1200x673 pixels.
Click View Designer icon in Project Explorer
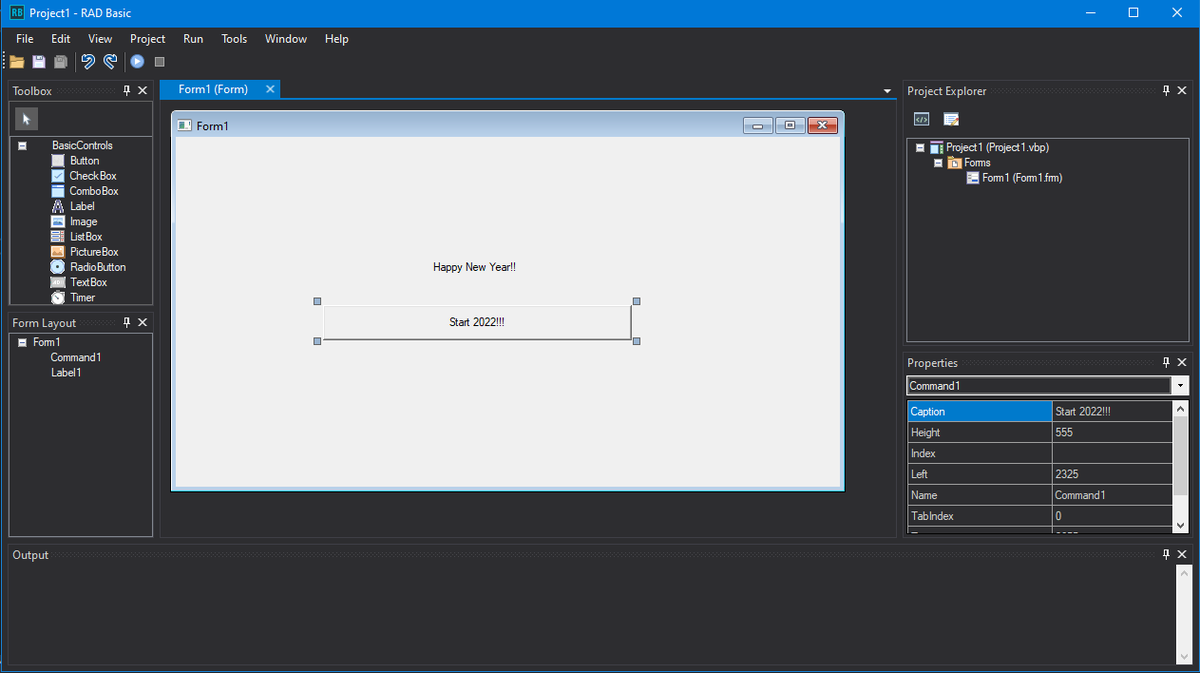951,119
